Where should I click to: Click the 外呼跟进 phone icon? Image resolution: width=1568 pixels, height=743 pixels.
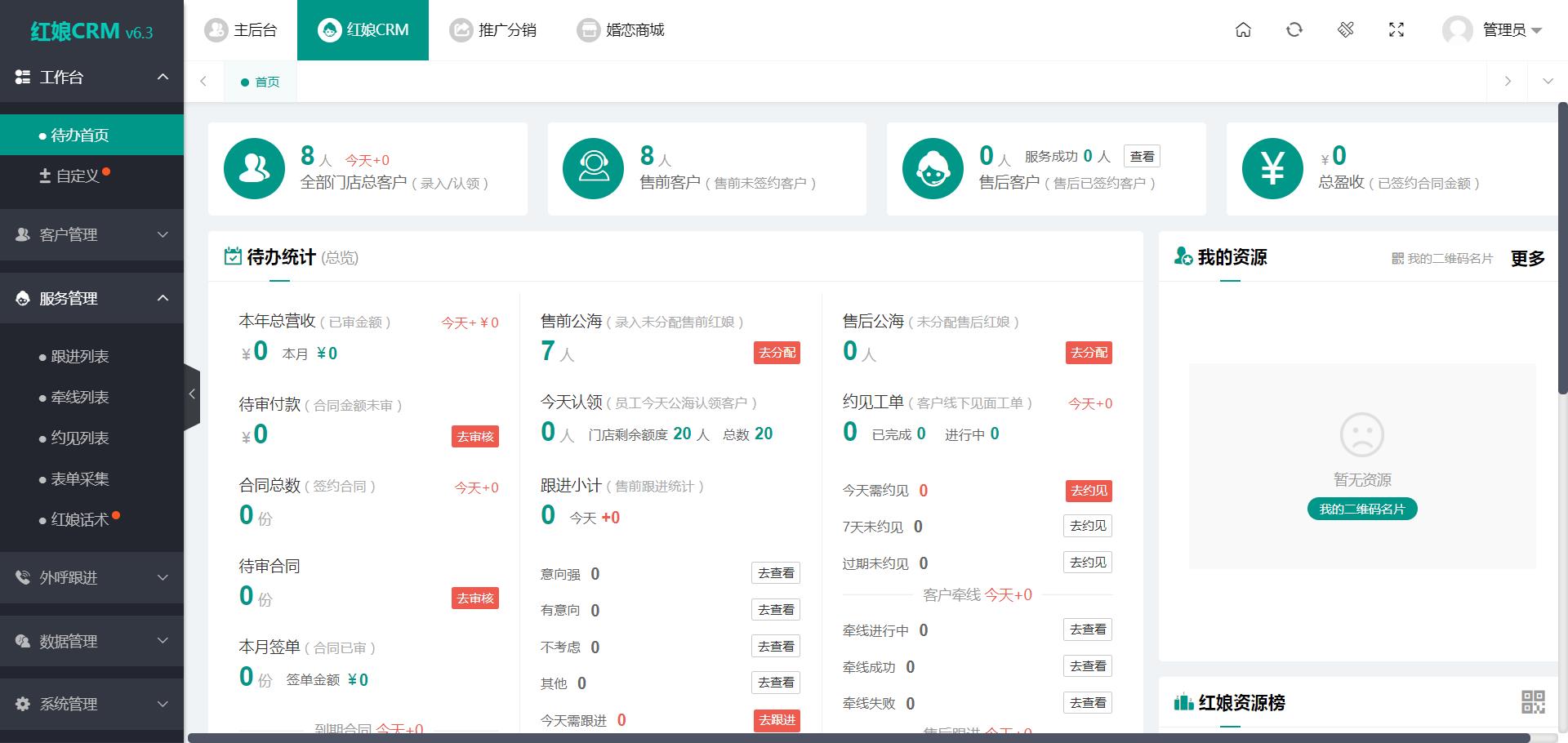coord(23,577)
